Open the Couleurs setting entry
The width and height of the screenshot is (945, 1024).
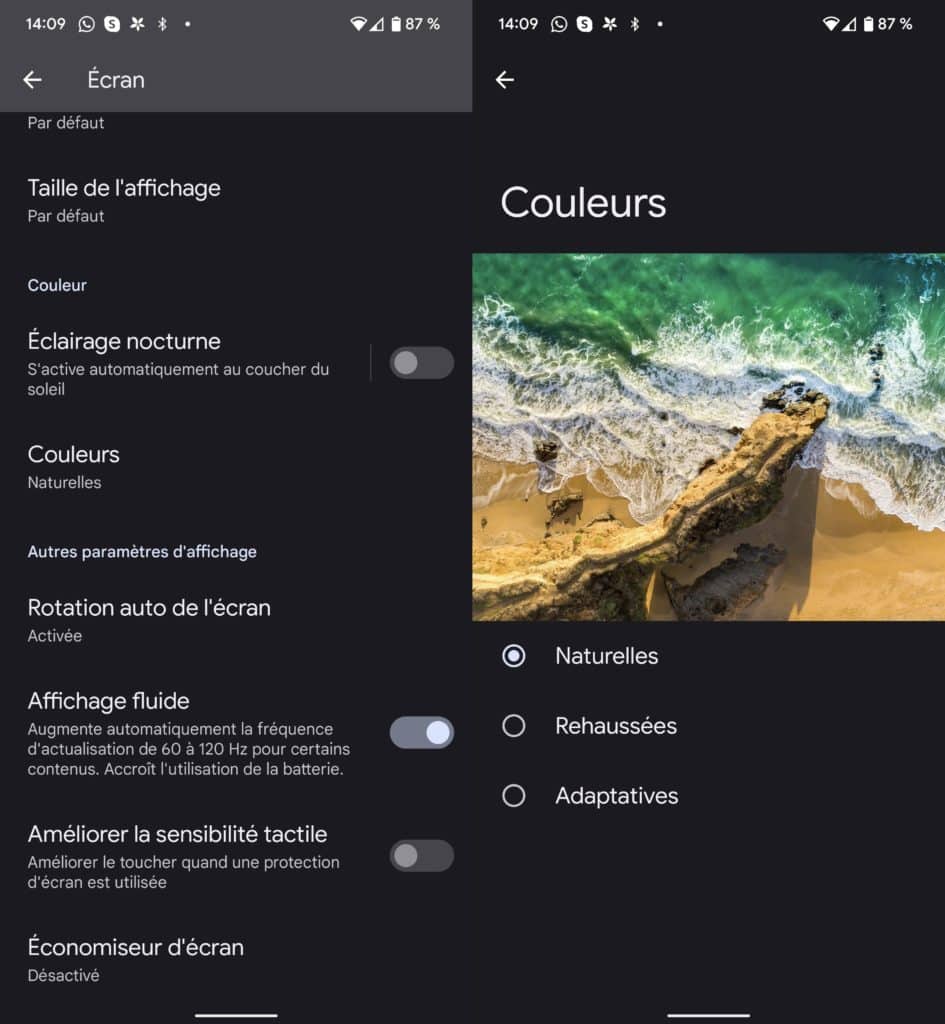pos(236,468)
